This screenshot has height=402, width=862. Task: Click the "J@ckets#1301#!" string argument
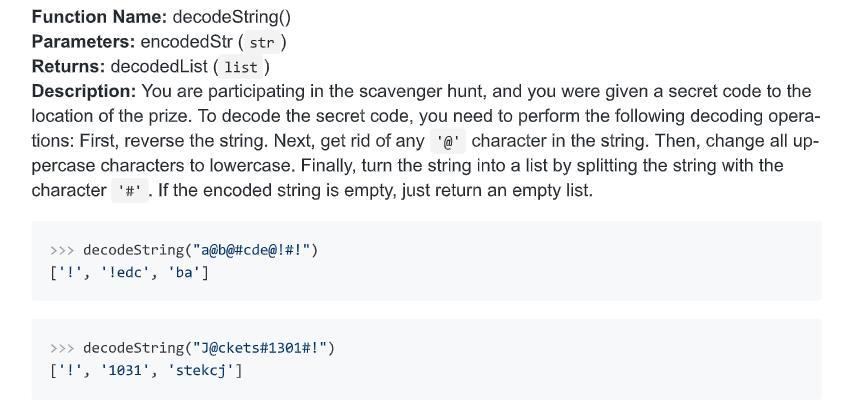click(x=257, y=348)
